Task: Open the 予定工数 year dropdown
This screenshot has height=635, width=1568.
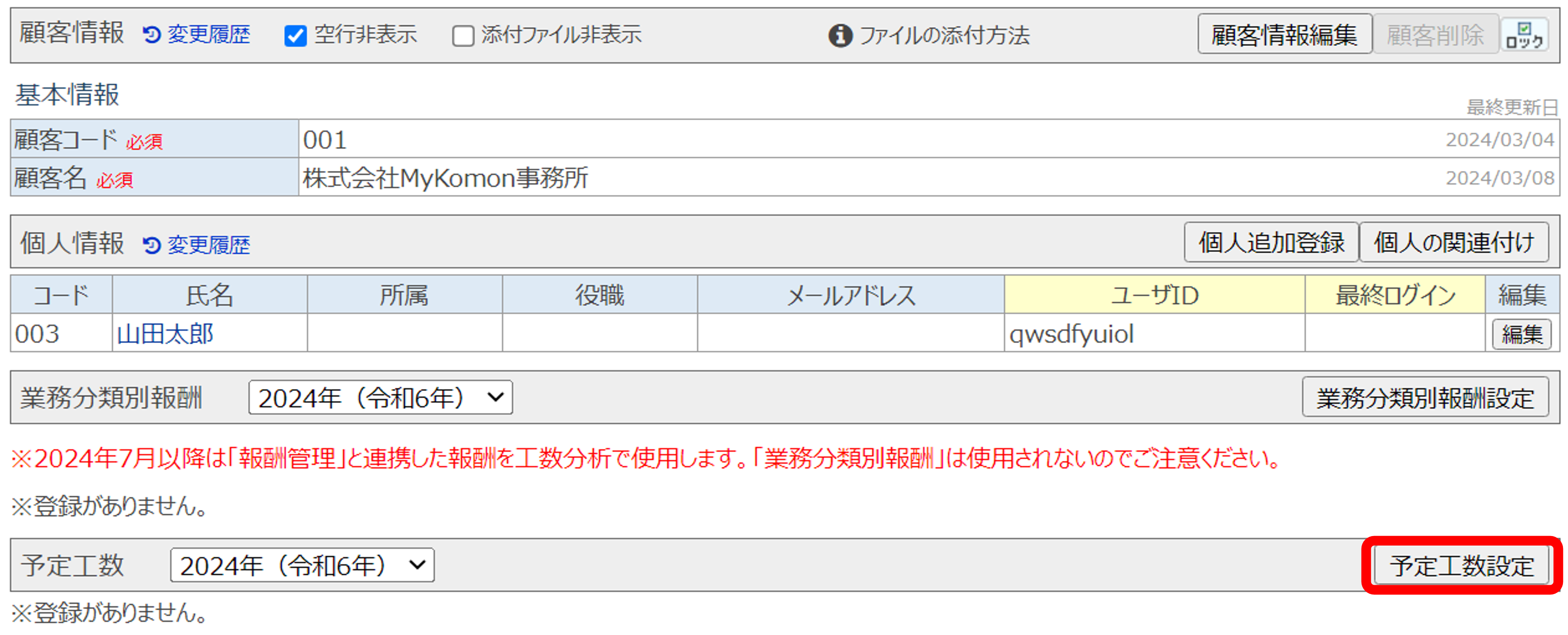Action: pos(303,565)
